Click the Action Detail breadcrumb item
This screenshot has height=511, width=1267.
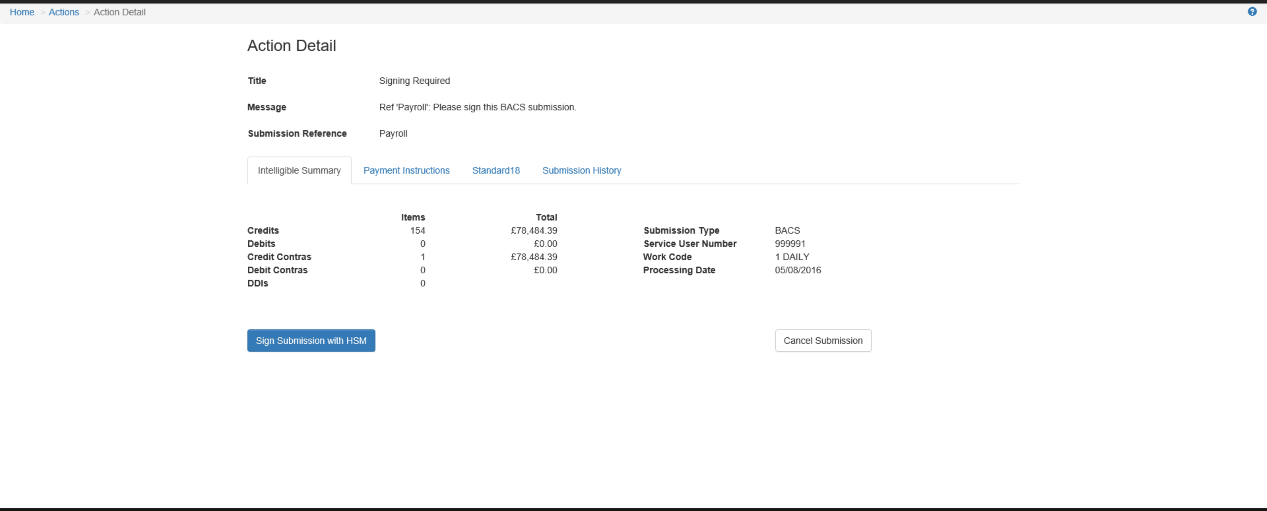coord(120,12)
